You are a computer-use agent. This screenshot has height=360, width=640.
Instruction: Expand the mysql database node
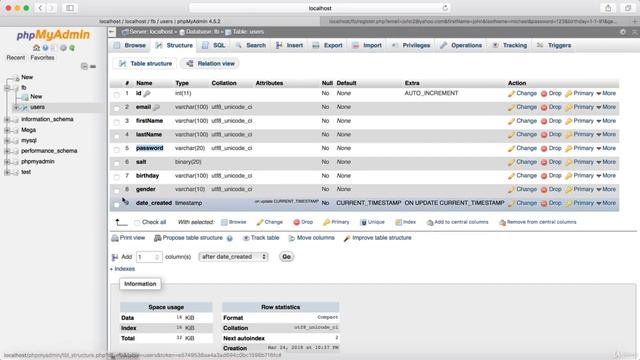click(x=7, y=141)
